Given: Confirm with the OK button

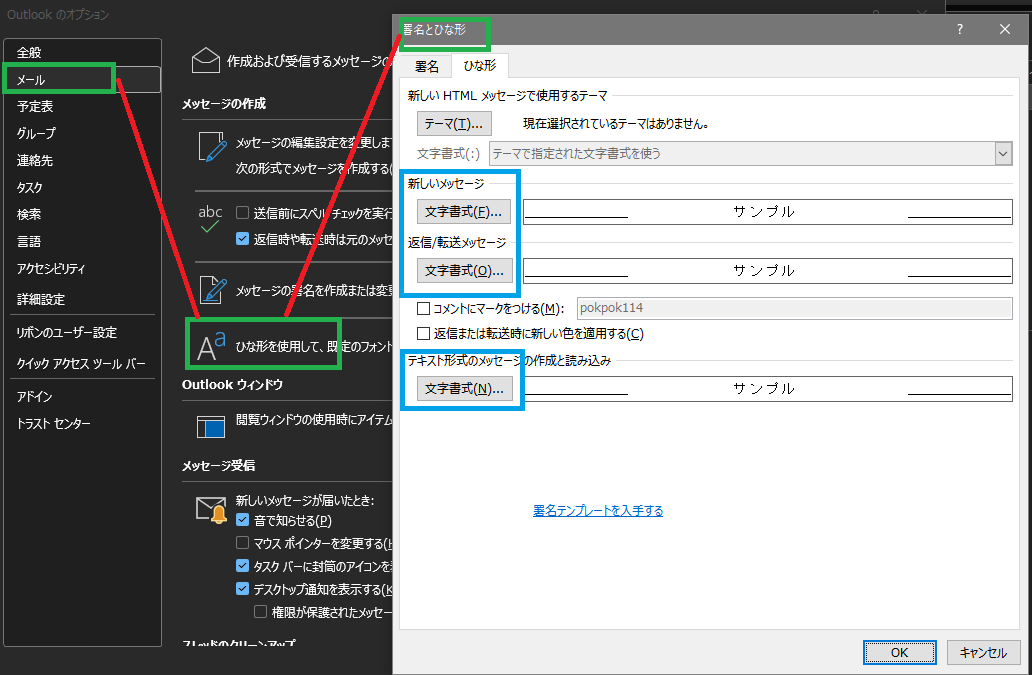Looking at the screenshot, I should 899,653.
